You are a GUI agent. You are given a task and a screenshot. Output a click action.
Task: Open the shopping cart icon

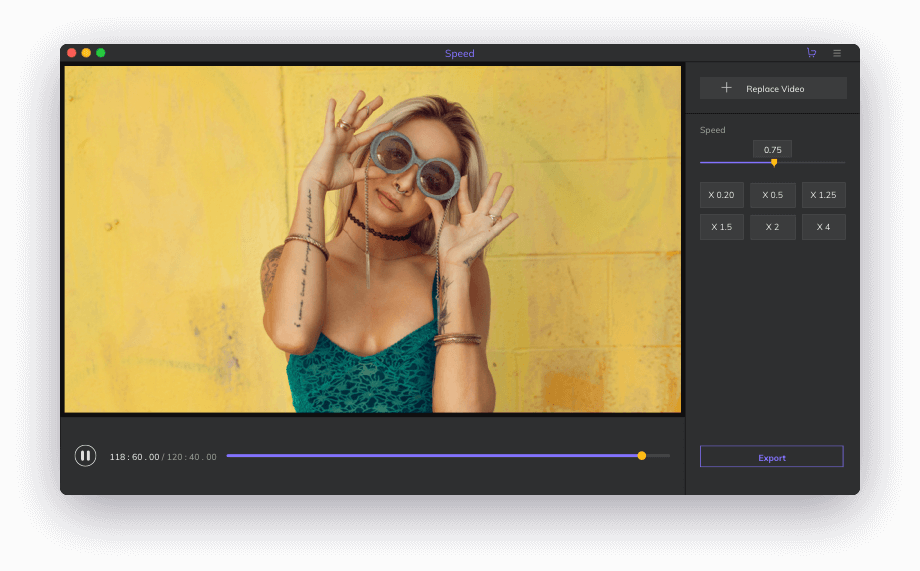coord(811,53)
